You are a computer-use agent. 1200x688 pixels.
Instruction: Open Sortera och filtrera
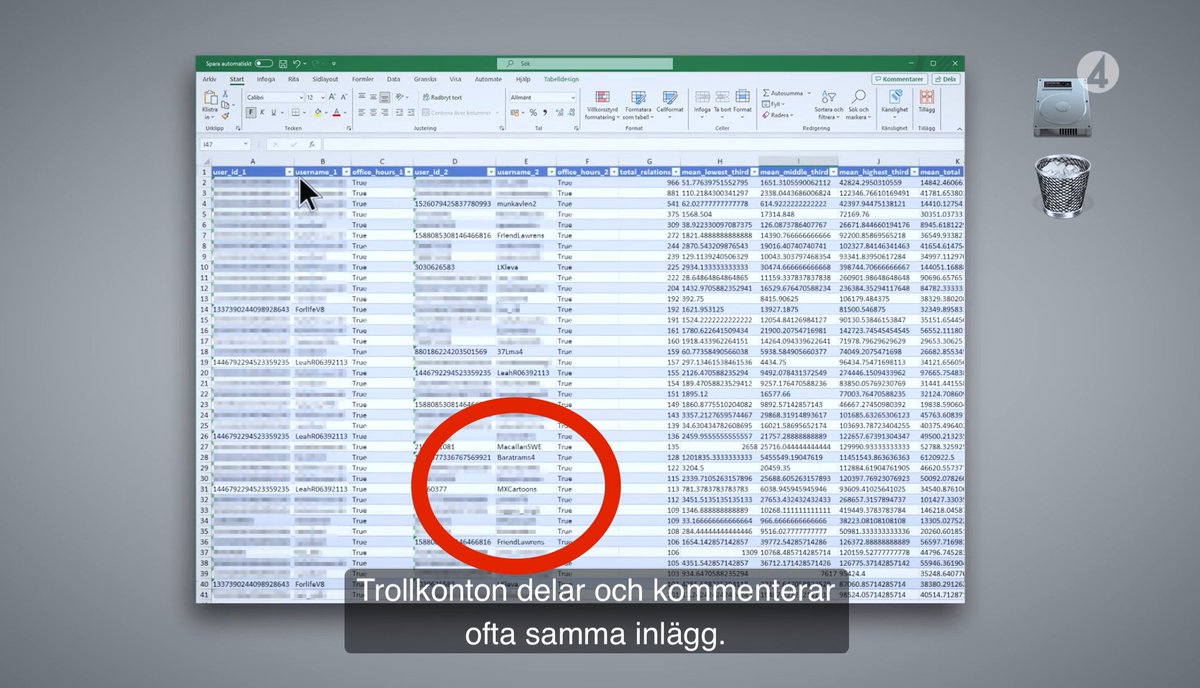(x=829, y=105)
